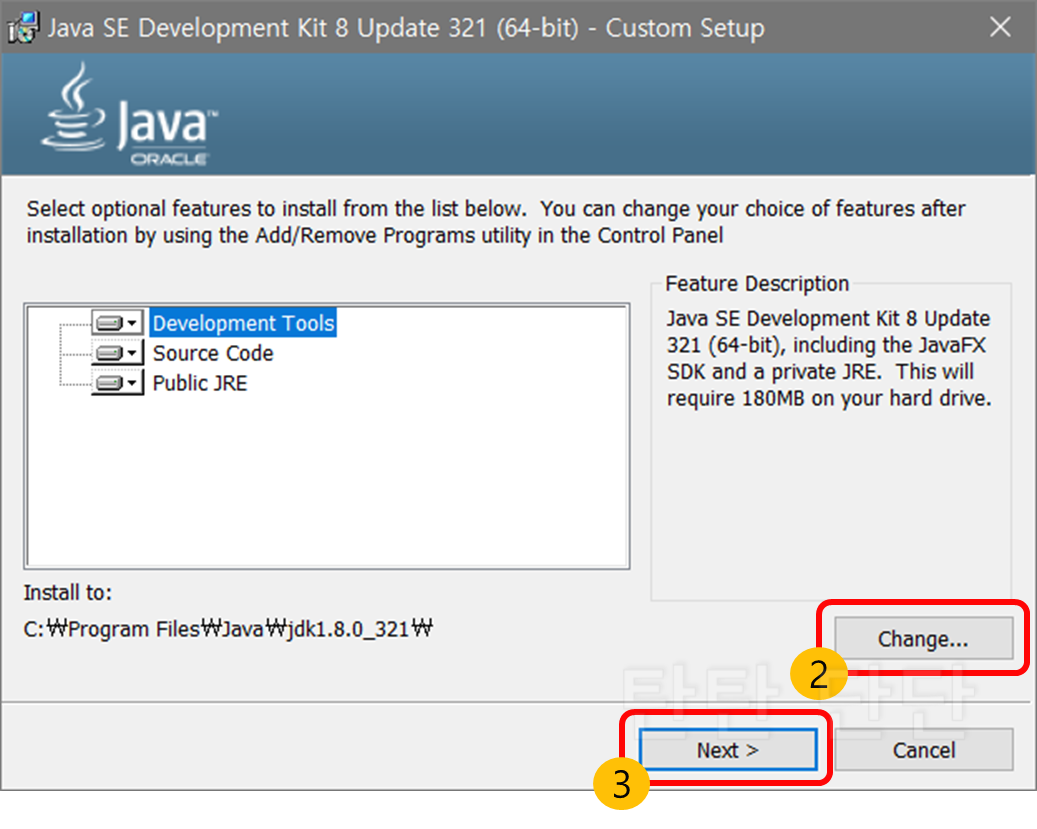Click the Change... install path button

coord(923,638)
